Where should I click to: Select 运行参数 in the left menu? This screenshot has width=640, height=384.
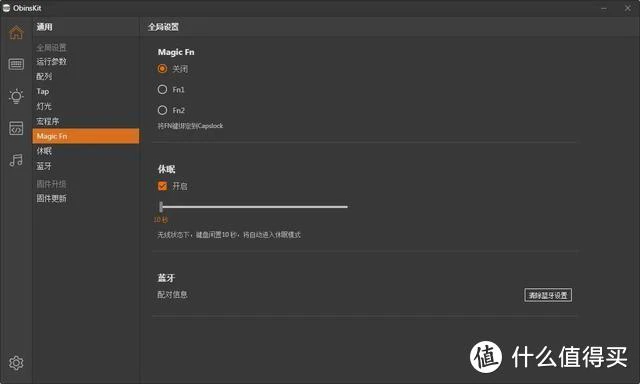pyautogui.click(x=51, y=62)
